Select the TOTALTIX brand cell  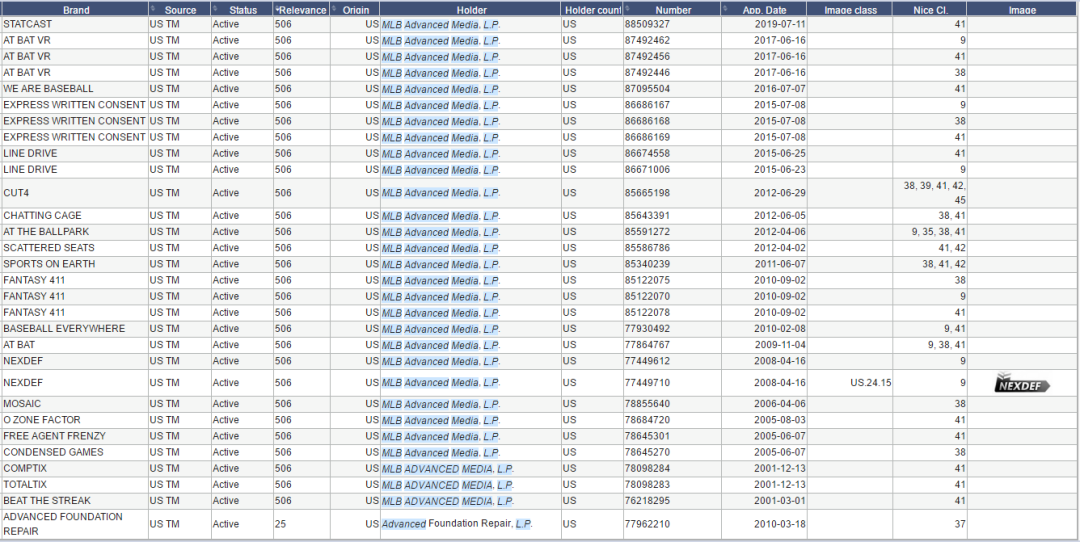pos(74,484)
